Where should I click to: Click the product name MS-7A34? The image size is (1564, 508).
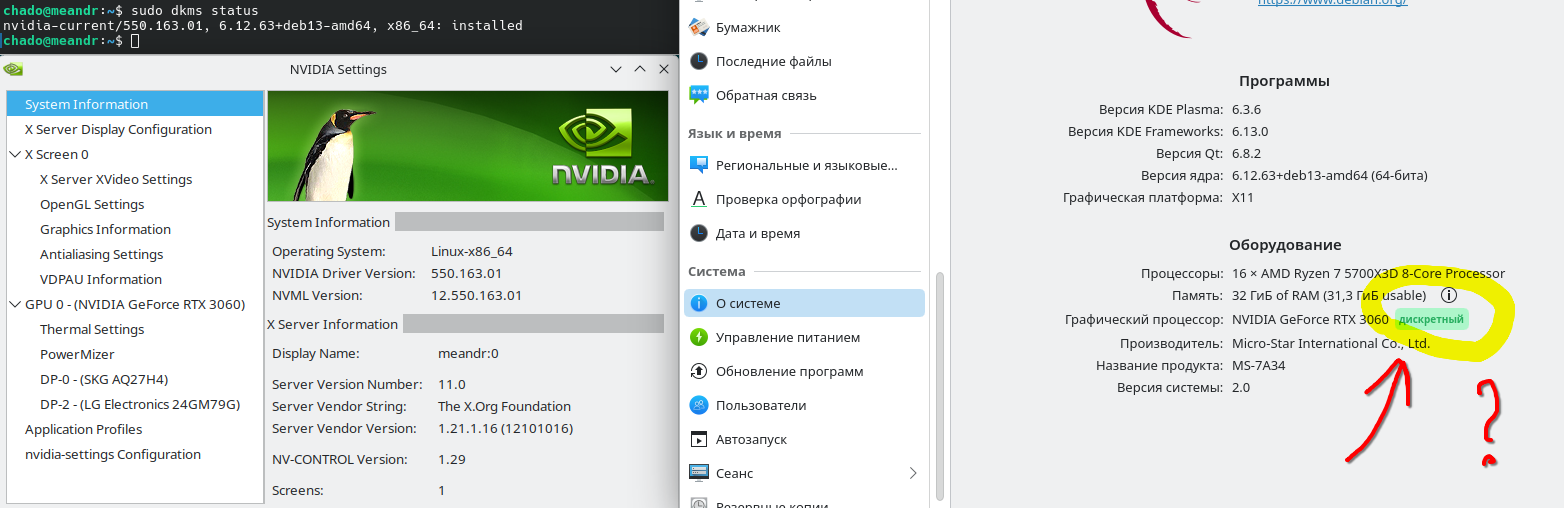point(1258,365)
